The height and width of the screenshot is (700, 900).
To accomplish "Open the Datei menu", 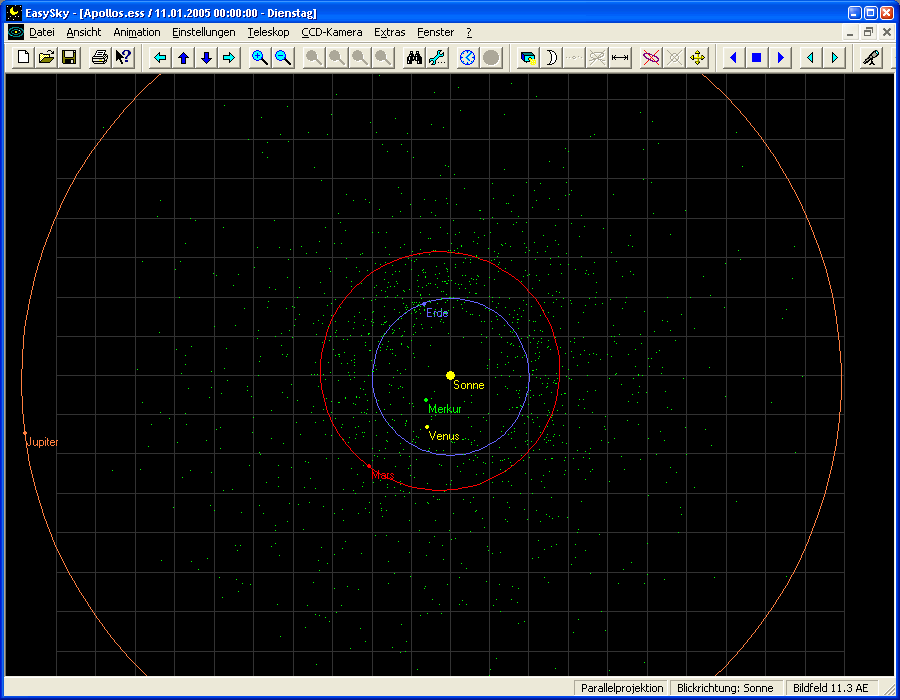I will pyautogui.click(x=42, y=32).
